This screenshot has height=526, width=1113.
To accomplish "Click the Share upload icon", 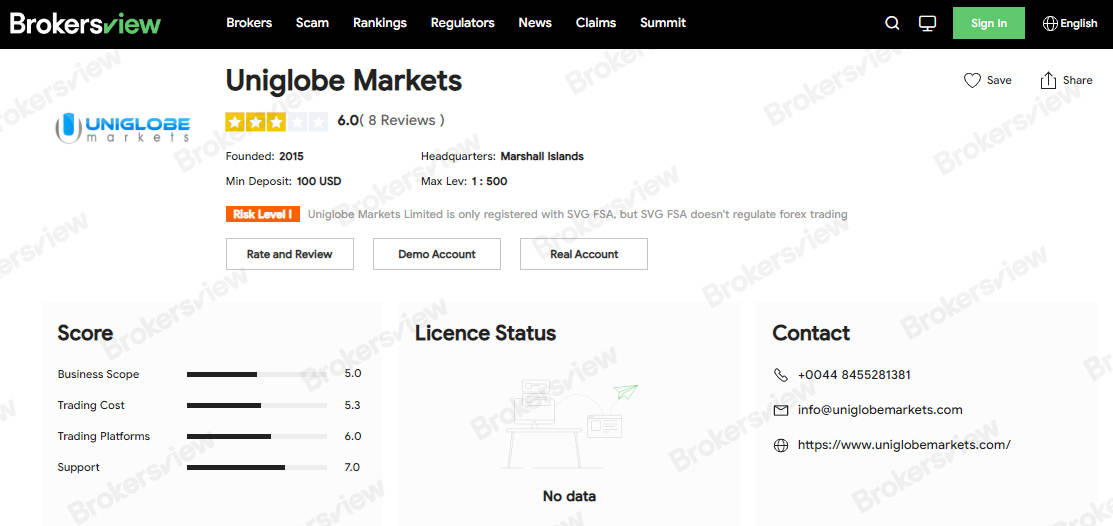I will (x=1048, y=80).
